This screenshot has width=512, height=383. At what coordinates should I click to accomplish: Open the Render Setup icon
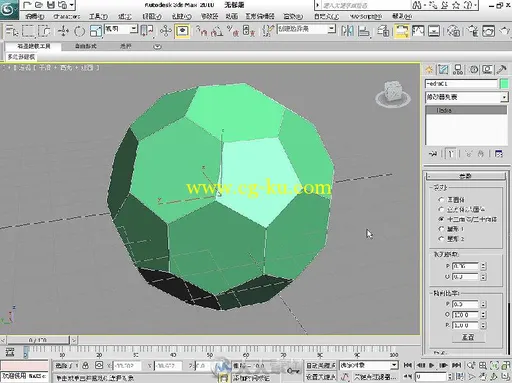coord(473,31)
